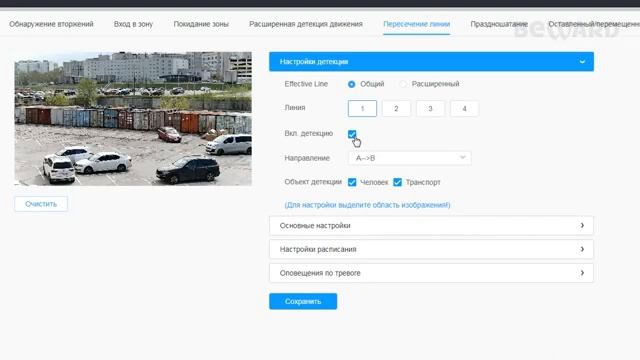
Task: Select line number 3 button
Action: coord(430,109)
